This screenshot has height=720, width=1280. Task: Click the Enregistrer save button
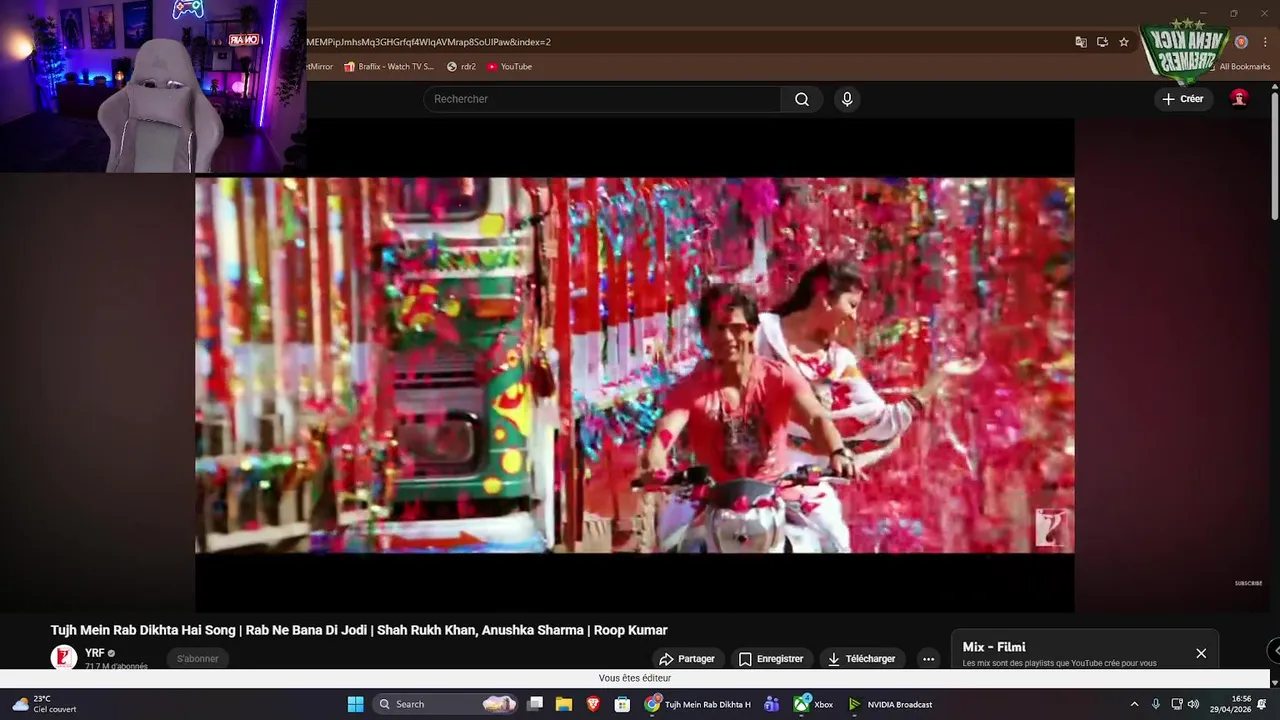tap(771, 659)
